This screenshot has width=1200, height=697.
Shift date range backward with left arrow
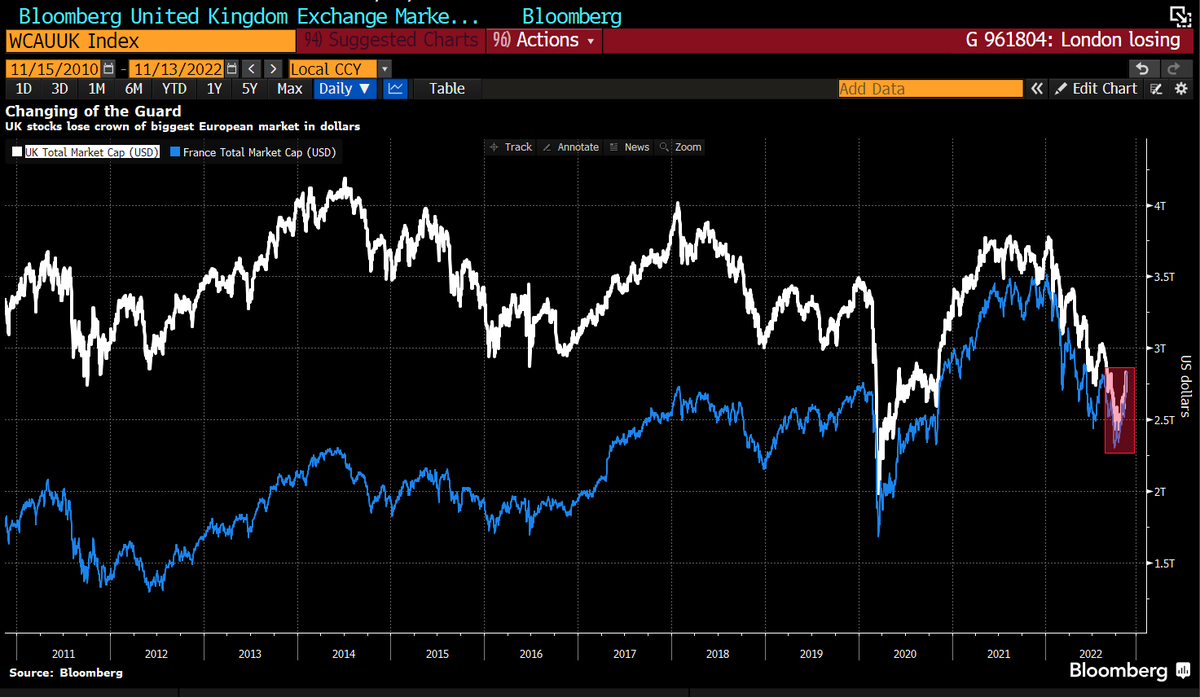click(x=251, y=69)
